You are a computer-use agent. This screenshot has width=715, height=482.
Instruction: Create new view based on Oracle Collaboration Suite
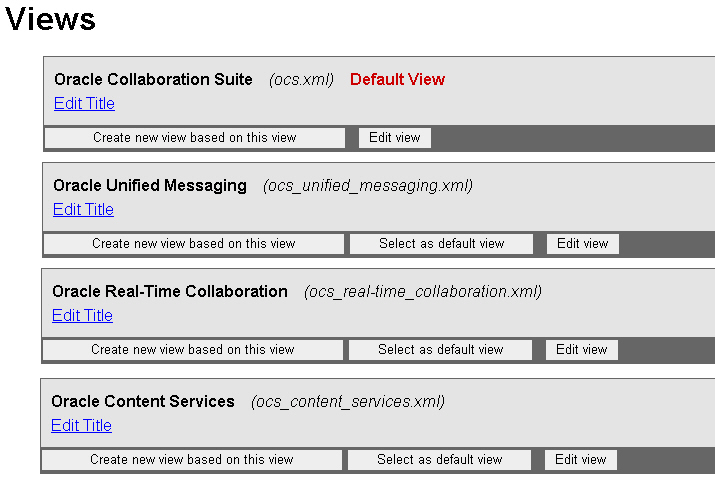(x=195, y=138)
